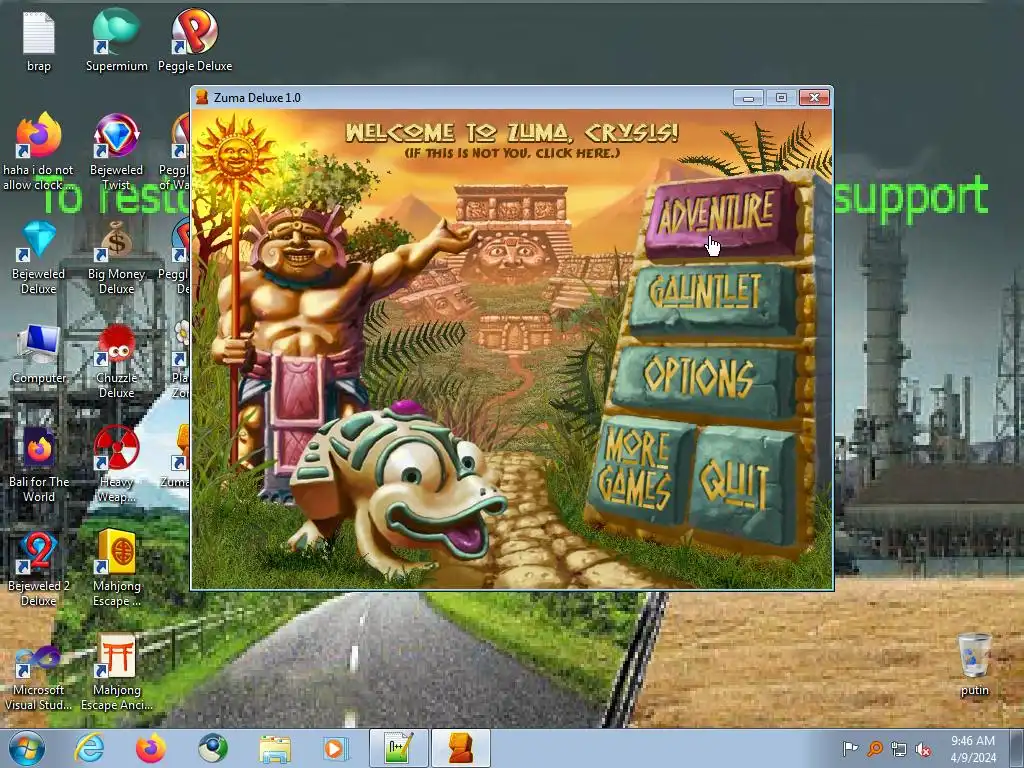Launch Heavy Weapon desktop shortcut
This screenshot has height=768, width=1024.
(116, 465)
